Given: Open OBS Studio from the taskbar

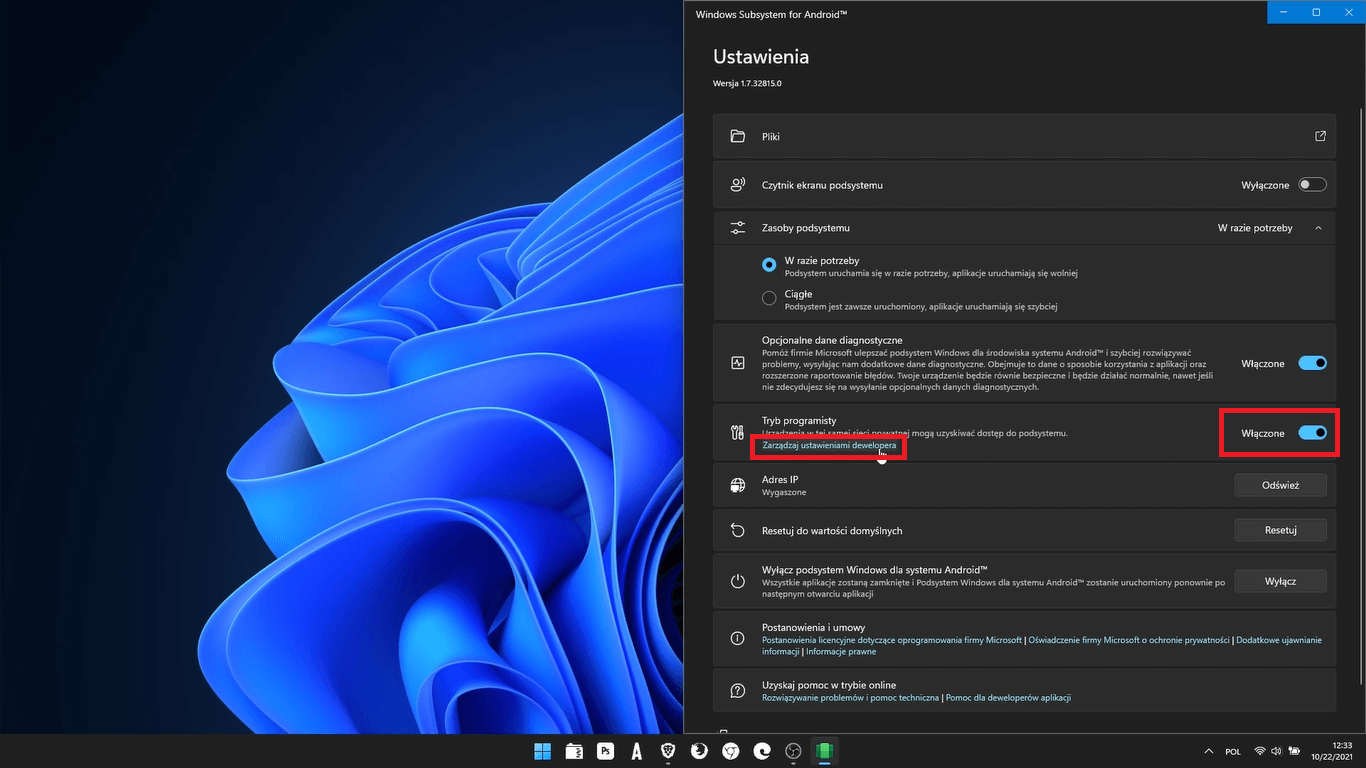Looking at the screenshot, I should coord(793,751).
